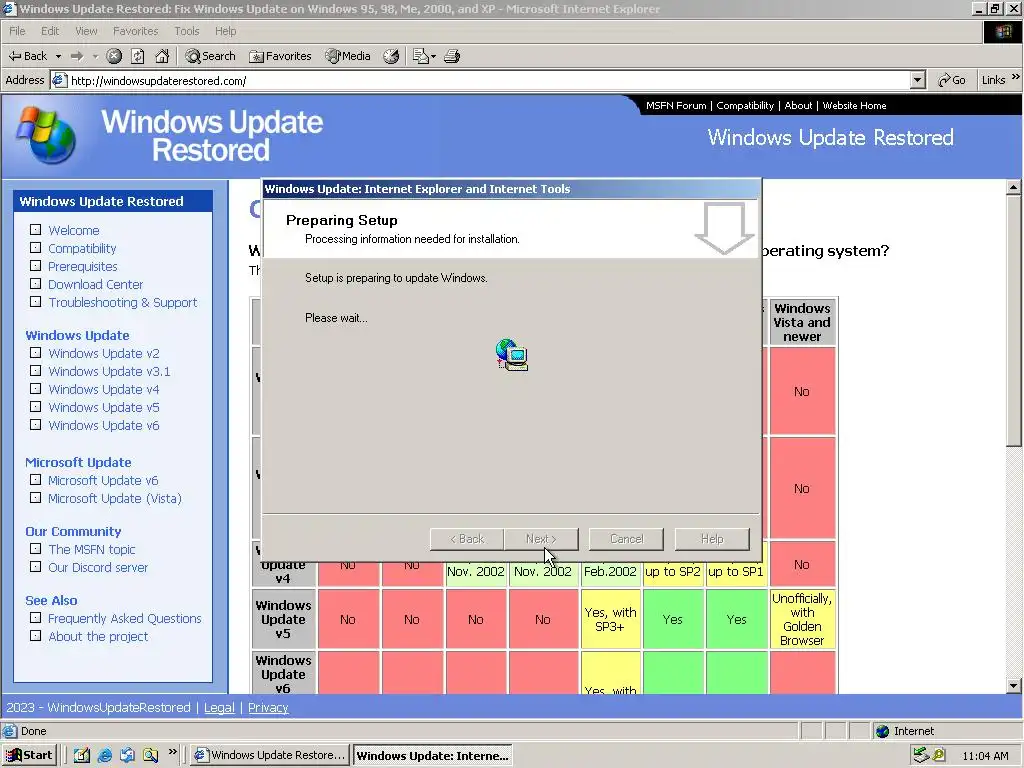Click the Internet zone globe in status bar
The width and height of the screenshot is (1024, 768).
click(x=883, y=731)
